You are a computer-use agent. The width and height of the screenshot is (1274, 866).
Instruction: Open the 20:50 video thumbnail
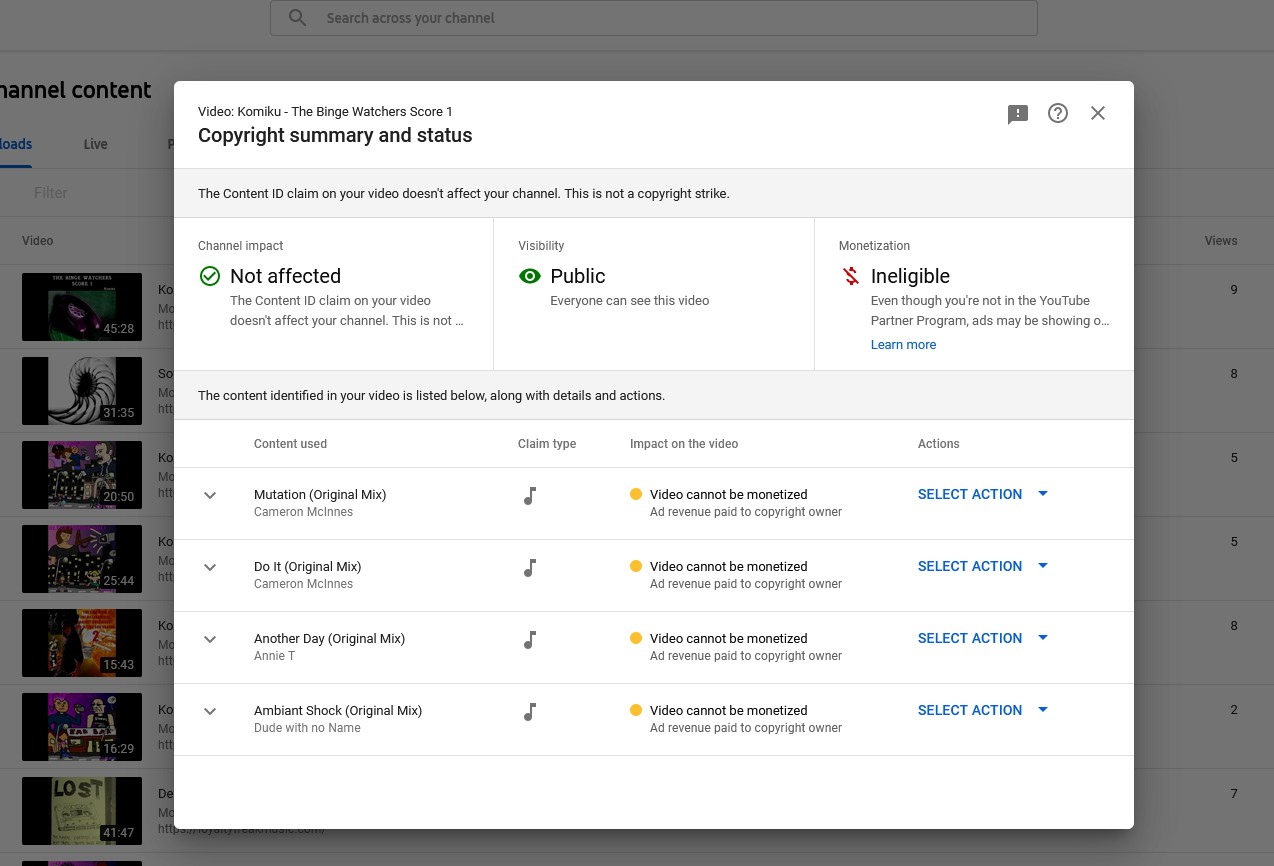82,475
